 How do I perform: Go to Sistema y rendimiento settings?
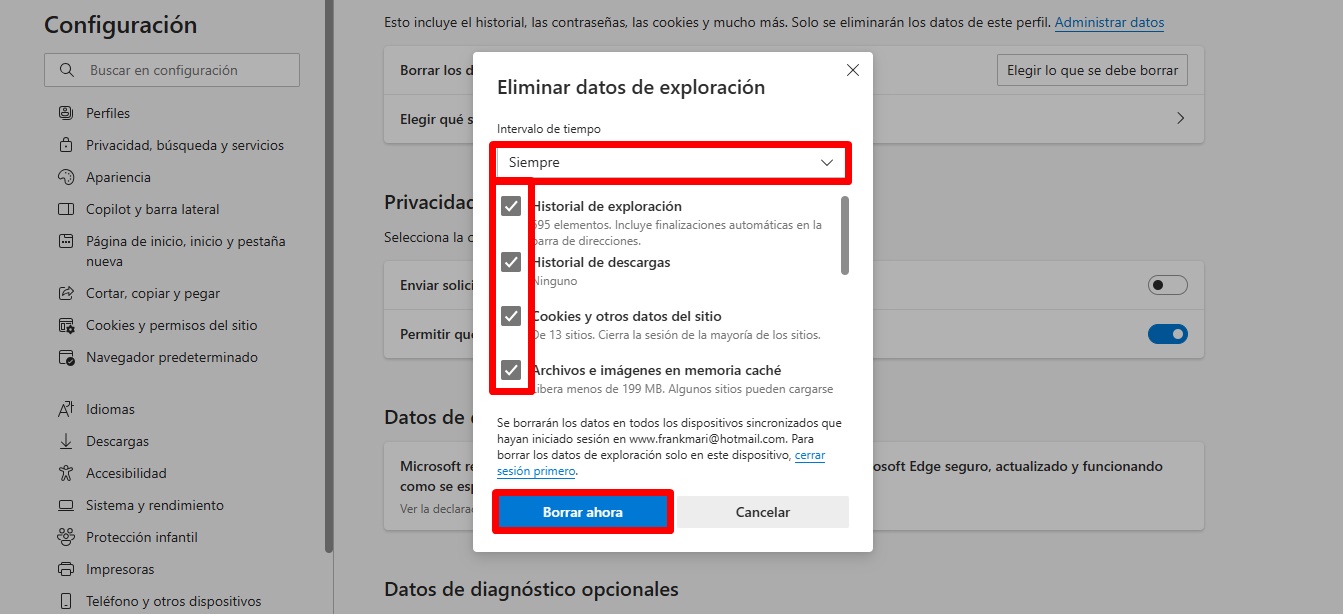click(155, 505)
